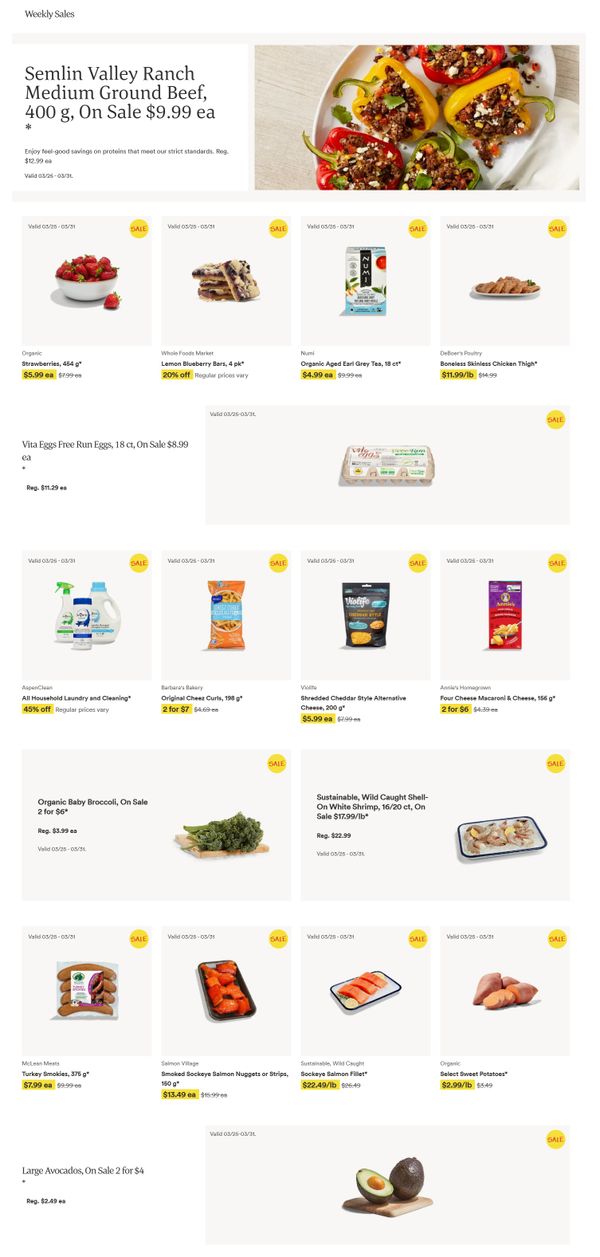Open the Numi Earl Grey Tea image
600x1257 pixels.
[364, 281]
